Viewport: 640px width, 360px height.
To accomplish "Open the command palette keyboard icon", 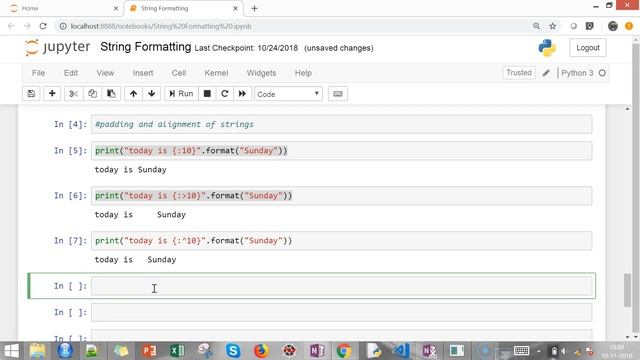I will pos(338,93).
